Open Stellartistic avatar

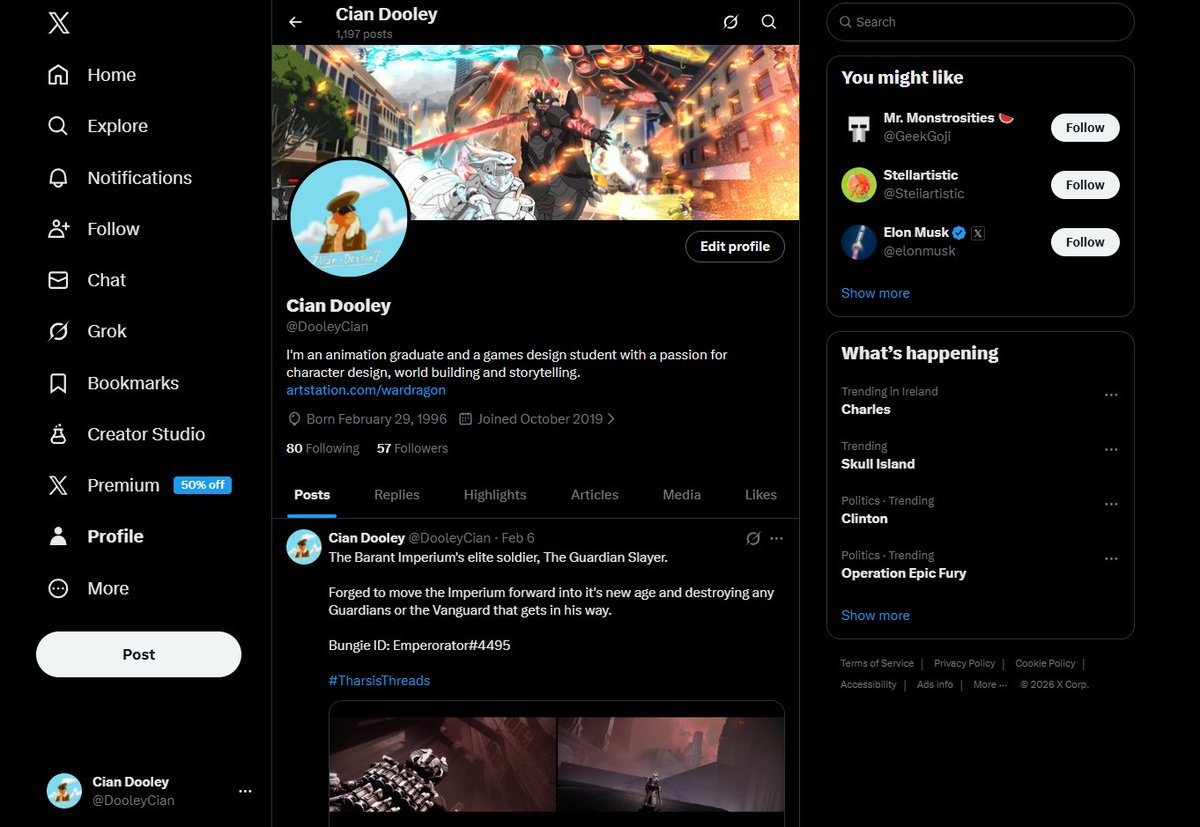(859, 184)
